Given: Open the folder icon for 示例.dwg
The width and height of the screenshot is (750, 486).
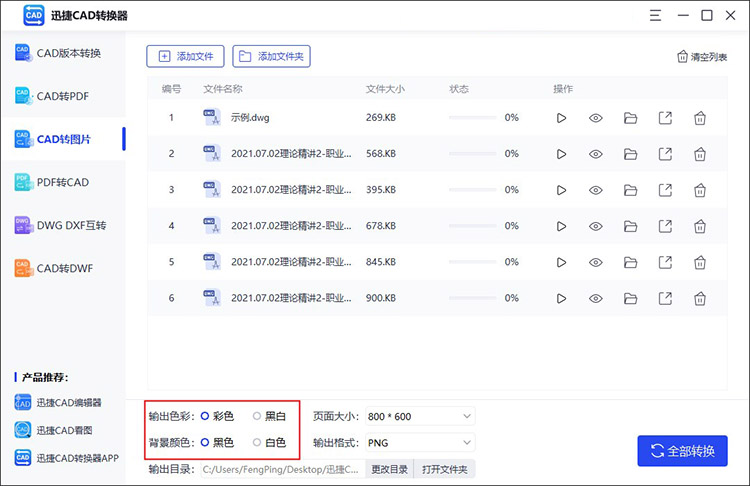Looking at the screenshot, I should coord(630,118).
